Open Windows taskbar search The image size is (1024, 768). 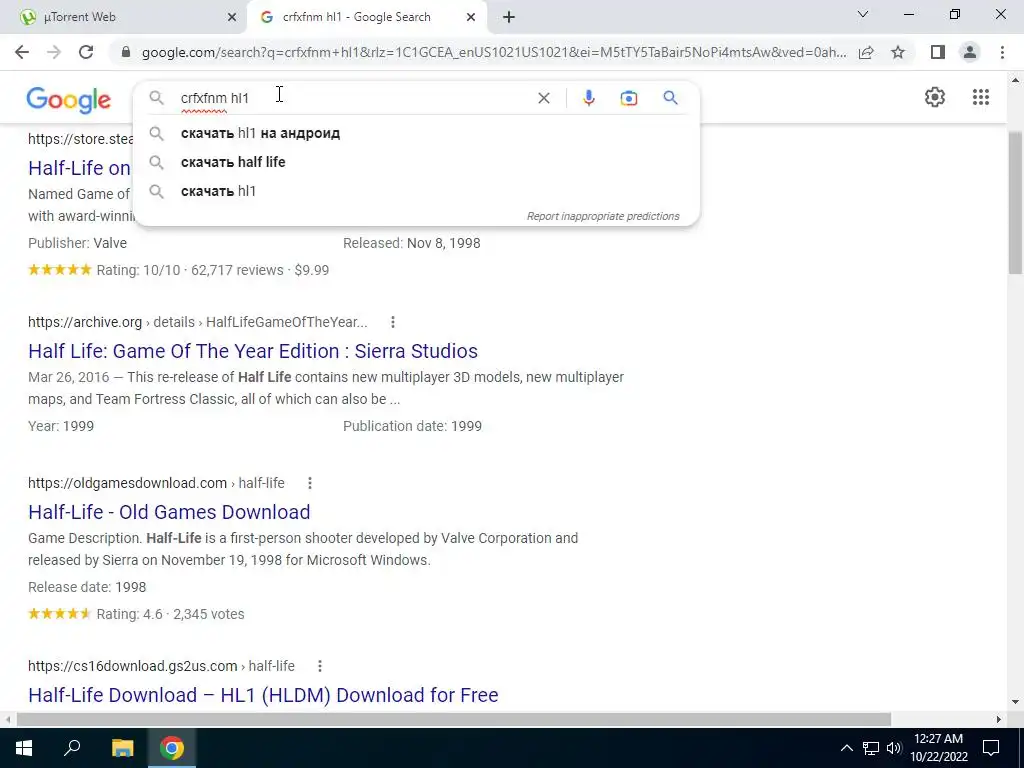72,748
